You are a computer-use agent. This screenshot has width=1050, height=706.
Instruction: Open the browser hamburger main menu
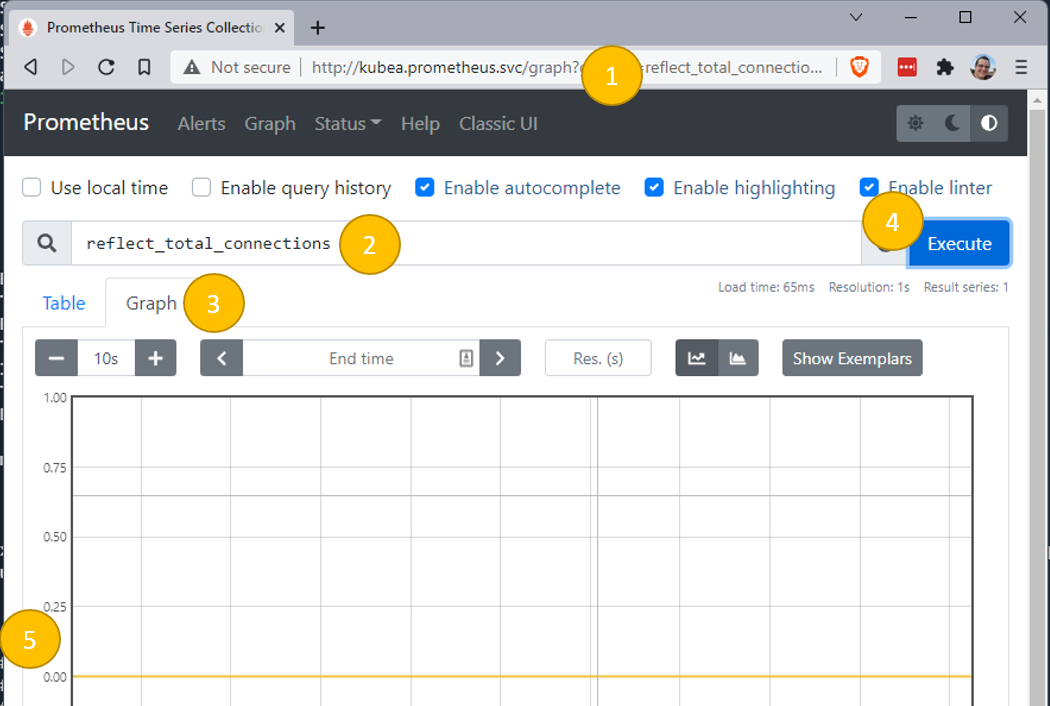click(x=1021, y=67)
